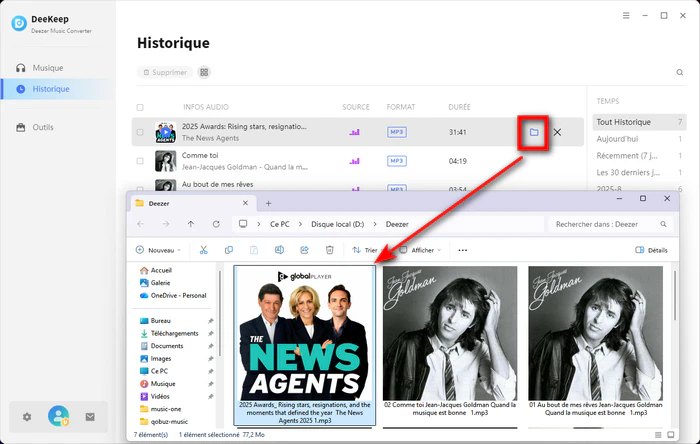Click the Cut scissors icon

[x=204, y=250]
